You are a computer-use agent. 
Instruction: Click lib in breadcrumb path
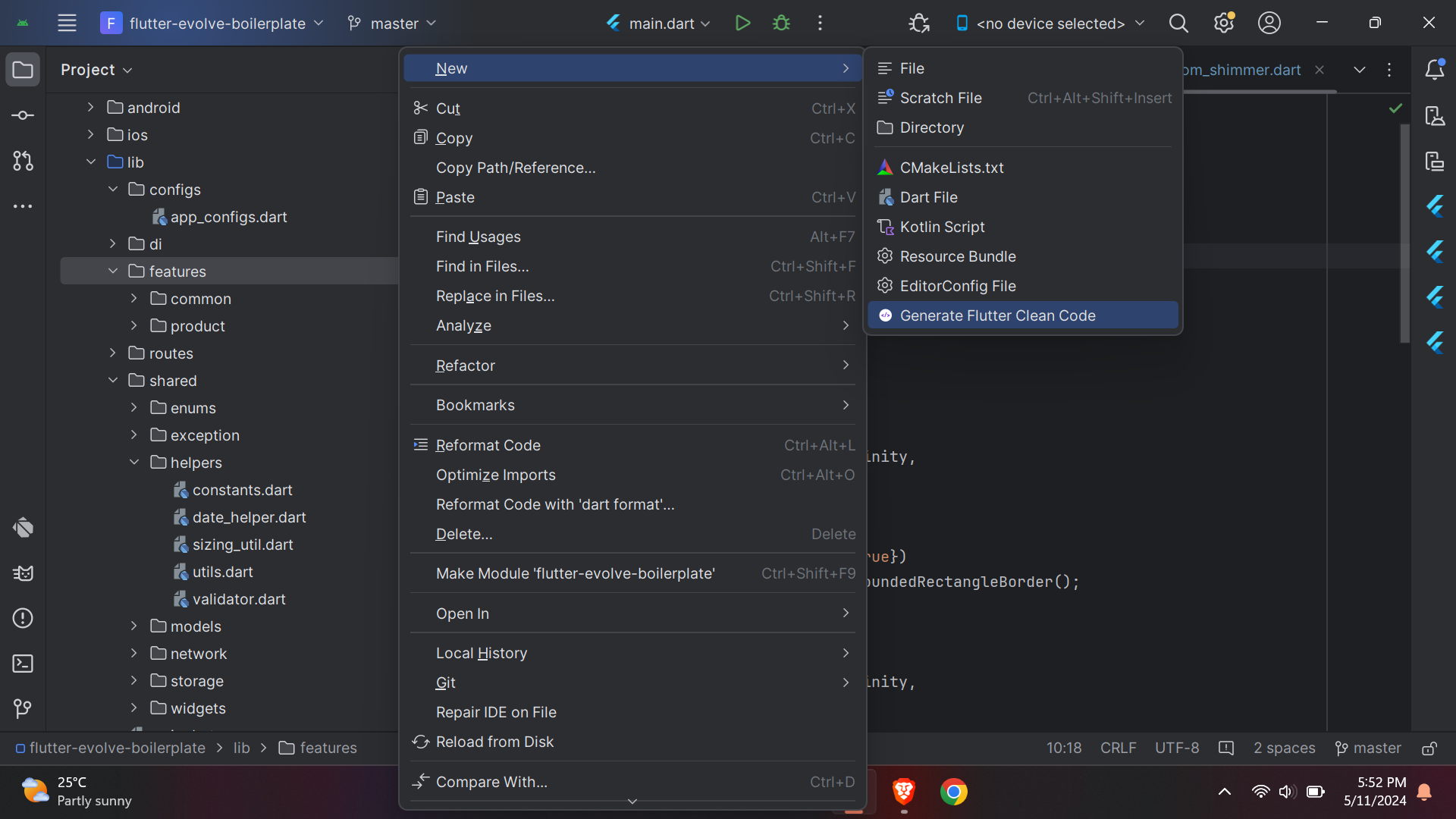click(x=241, y=748)
